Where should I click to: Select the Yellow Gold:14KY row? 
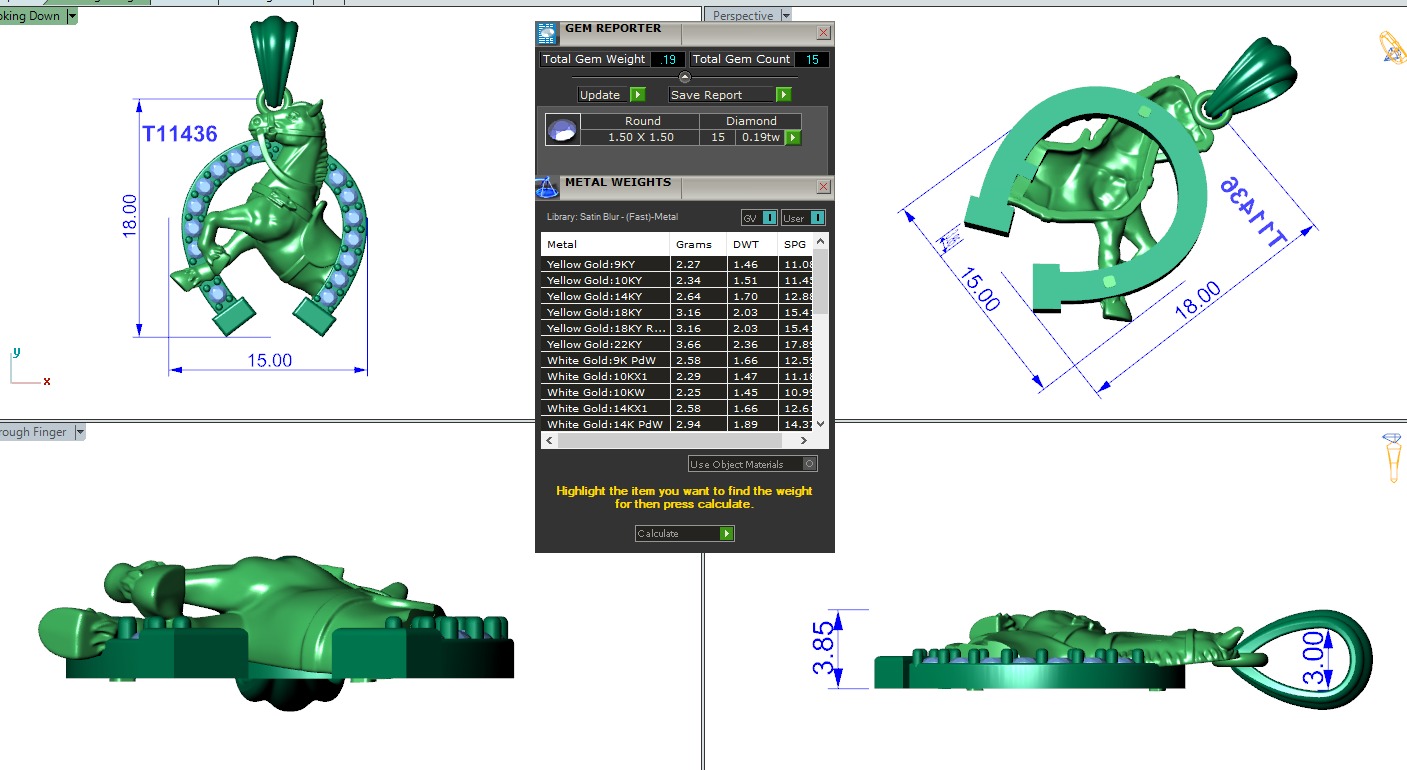(605, 296)
